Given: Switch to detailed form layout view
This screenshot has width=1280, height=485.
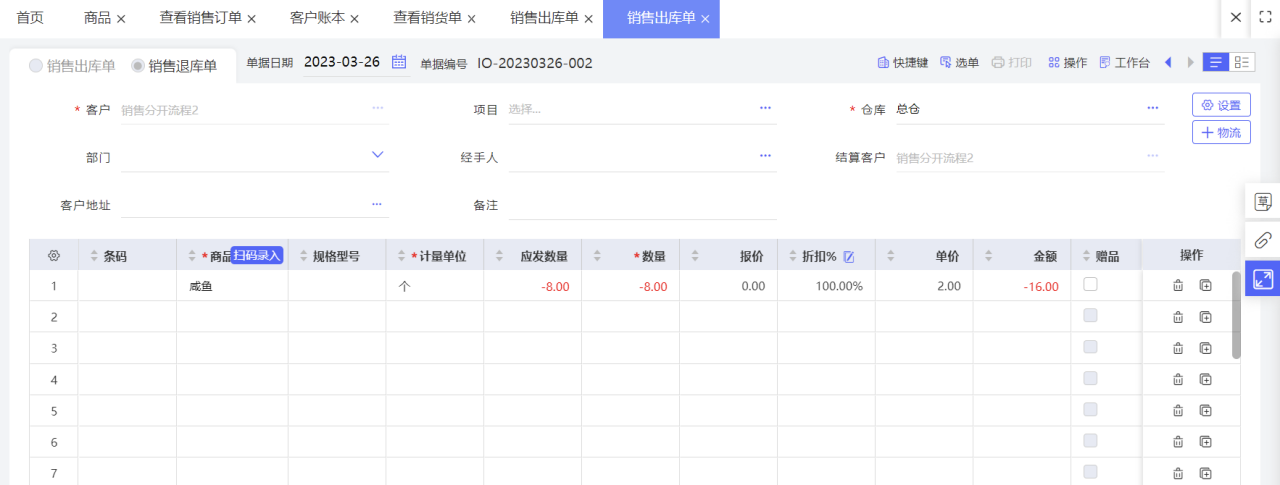Looking at the screenshot, I should (1242, 62).
